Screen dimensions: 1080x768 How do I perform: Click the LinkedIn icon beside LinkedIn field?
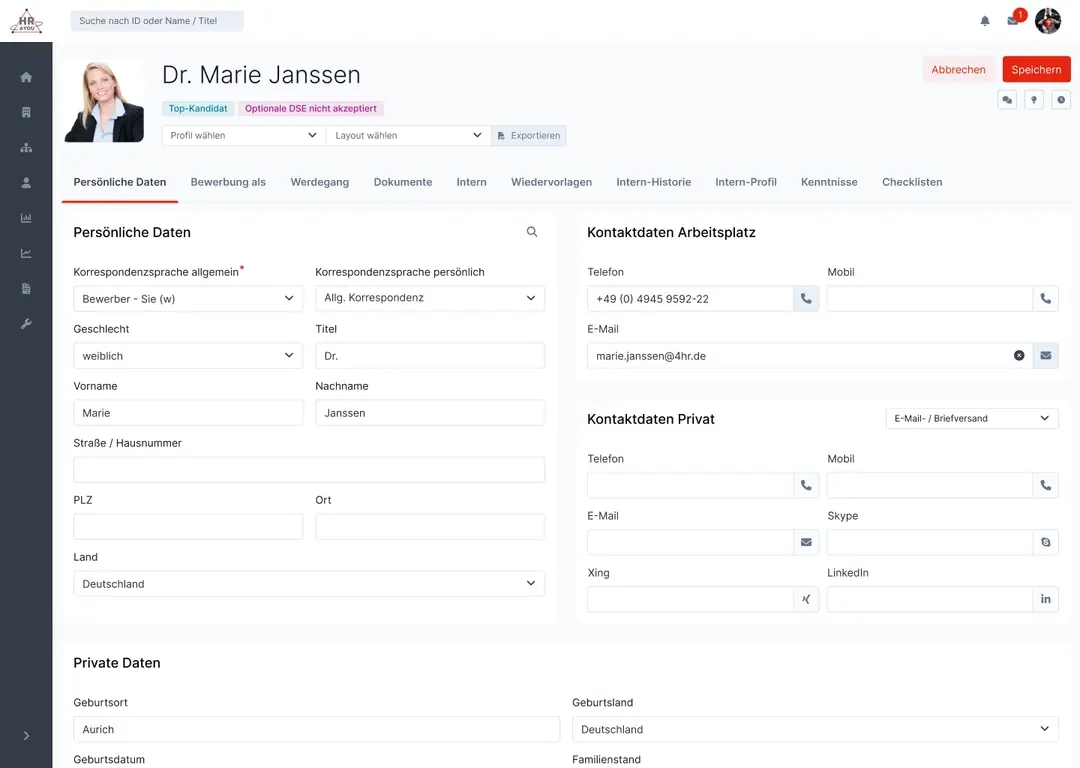point(1046,599)
